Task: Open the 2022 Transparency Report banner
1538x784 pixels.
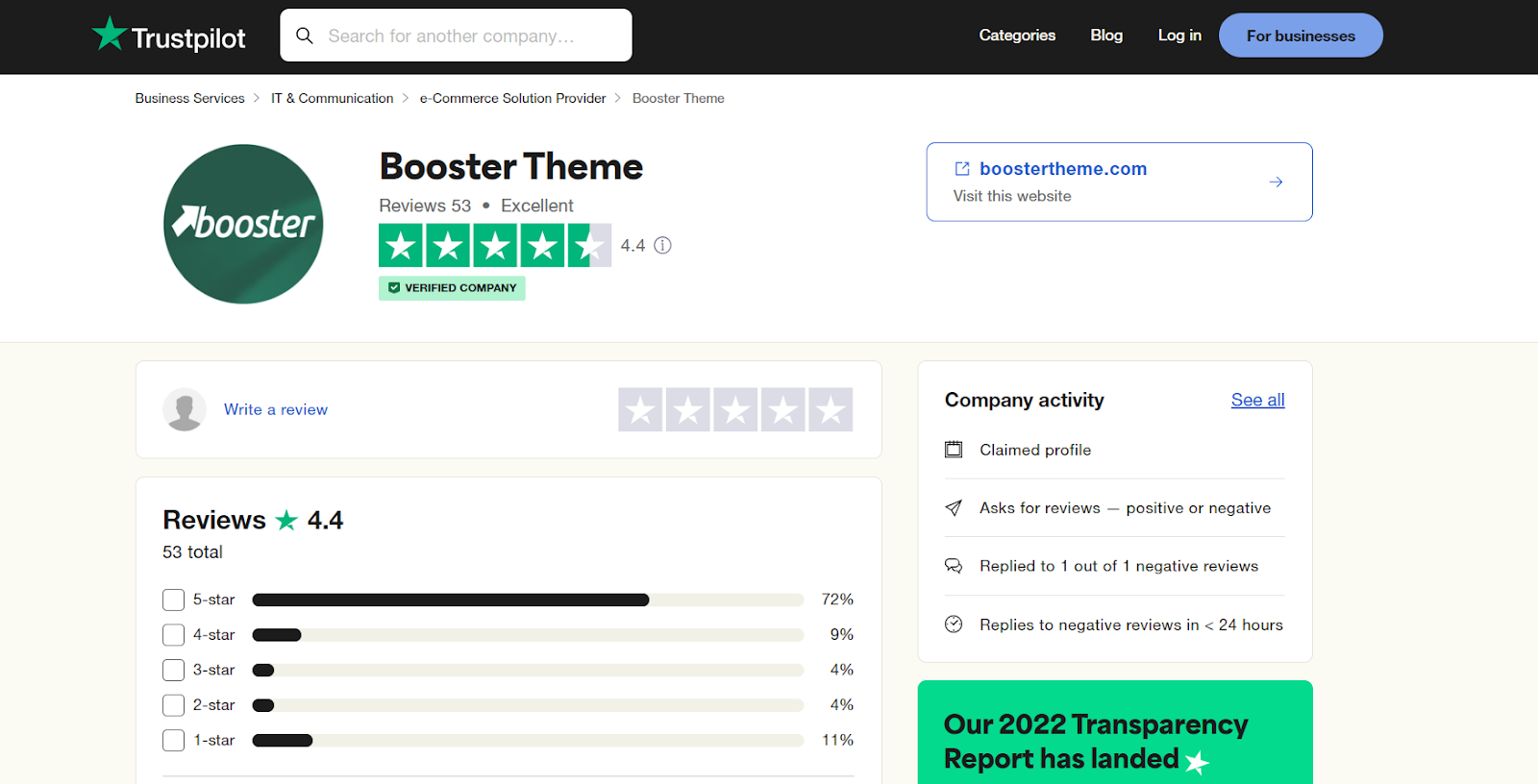Action: [x=1115, y=732]
